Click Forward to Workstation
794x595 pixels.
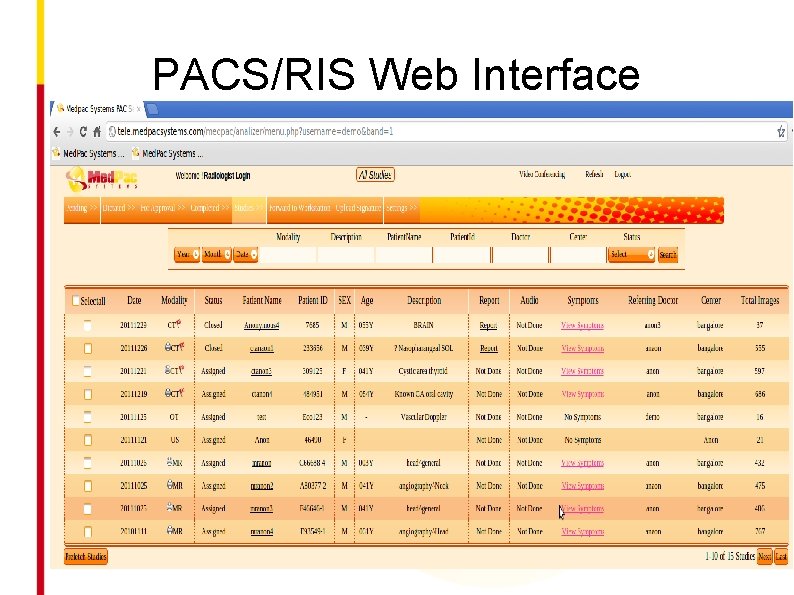[x=300, y=208]
